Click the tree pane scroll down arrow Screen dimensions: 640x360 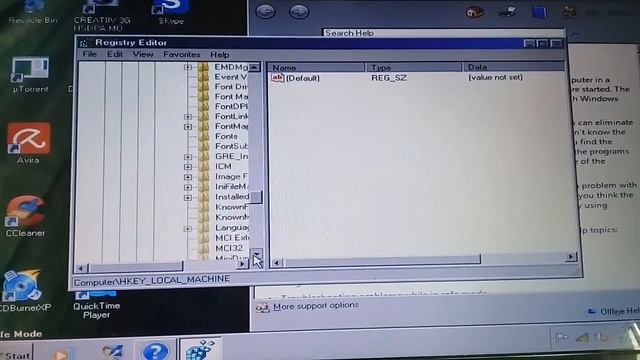256,253
